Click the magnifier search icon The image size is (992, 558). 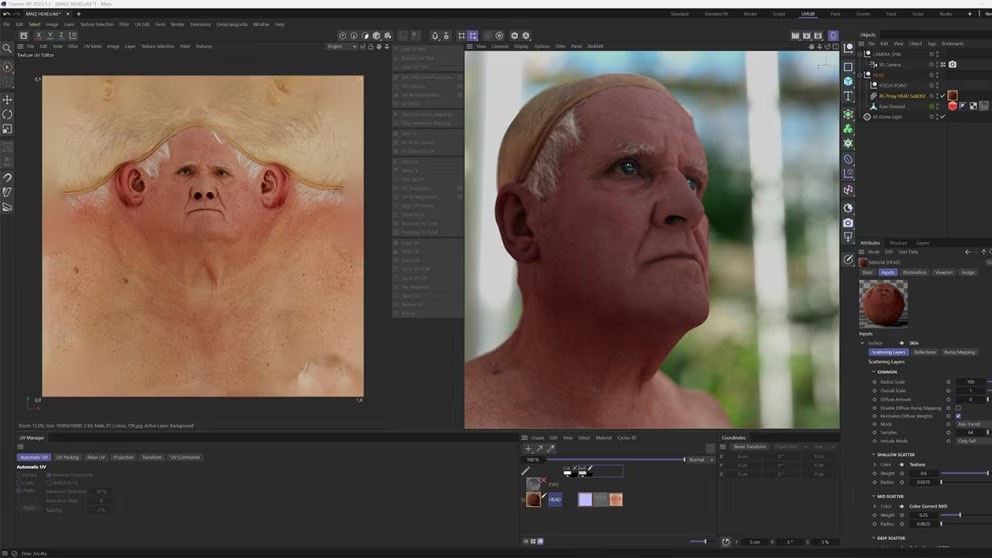pyautogui.click(x=7, y=48)
